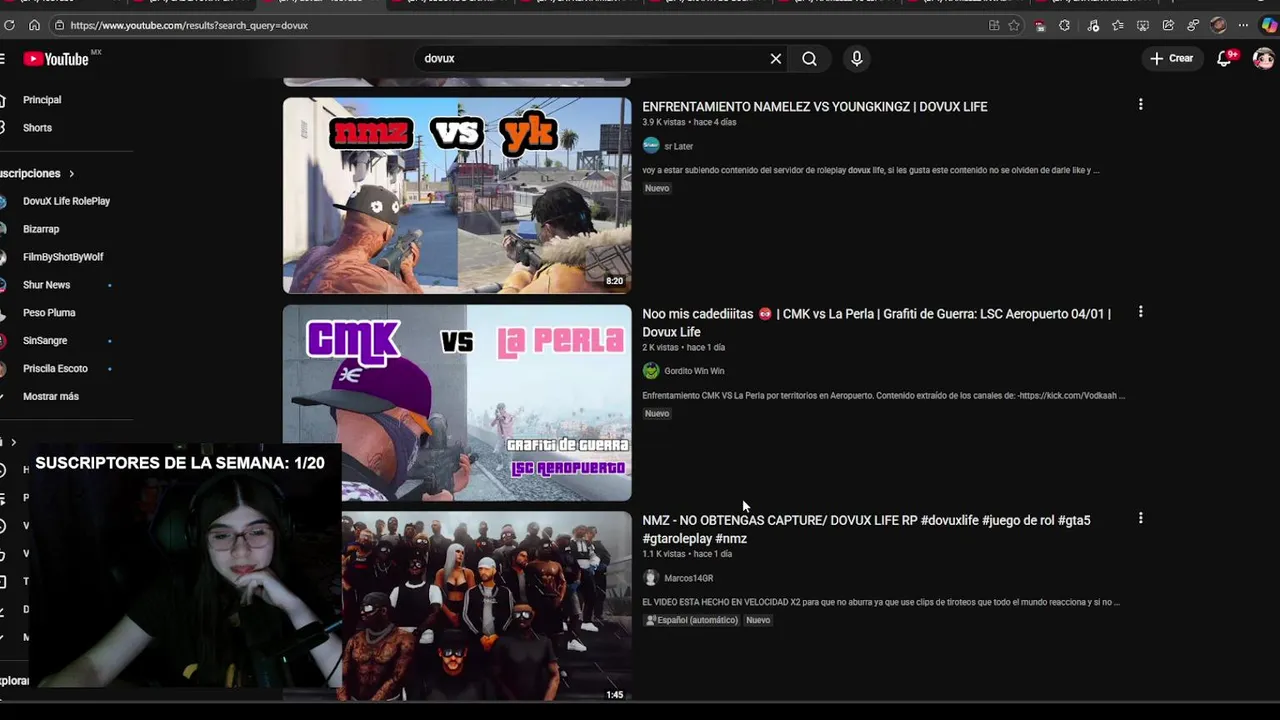Open YouTube notifications bell
This screenshot has height=720, width=1280.
coord(1224,59)
